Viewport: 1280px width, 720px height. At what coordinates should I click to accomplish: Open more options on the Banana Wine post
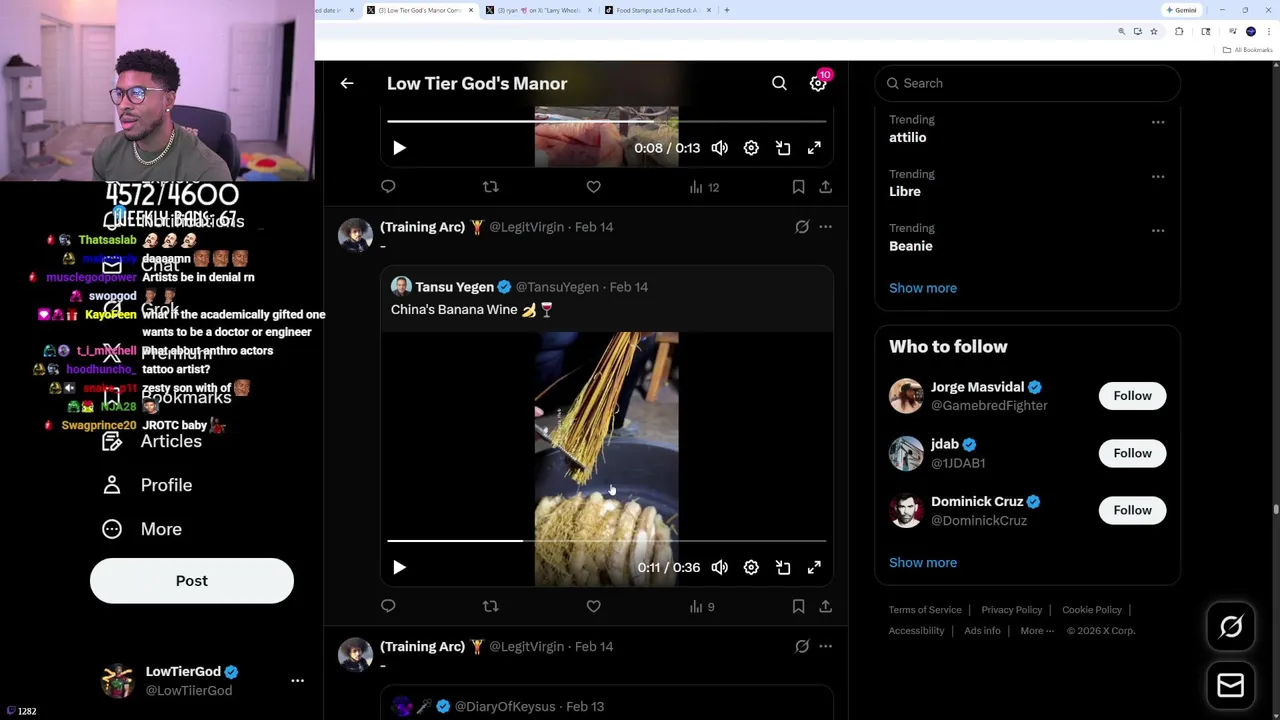click(825, 227)
